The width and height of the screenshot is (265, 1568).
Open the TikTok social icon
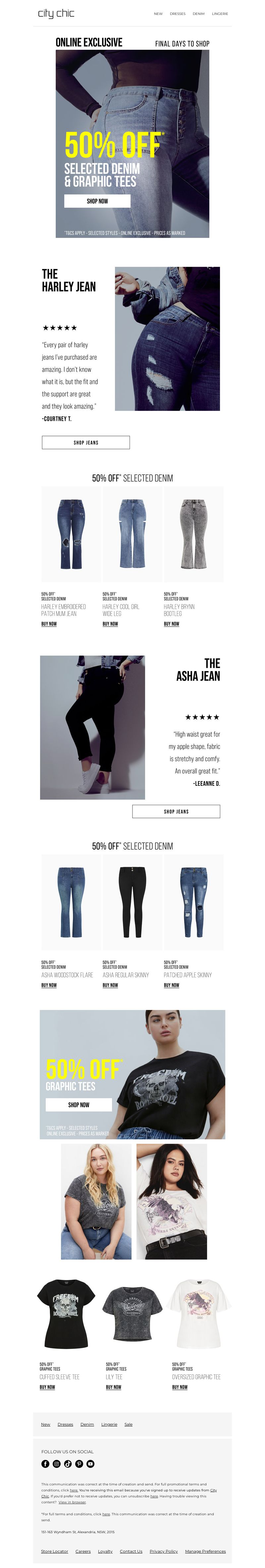click(x=68, y=1463)
